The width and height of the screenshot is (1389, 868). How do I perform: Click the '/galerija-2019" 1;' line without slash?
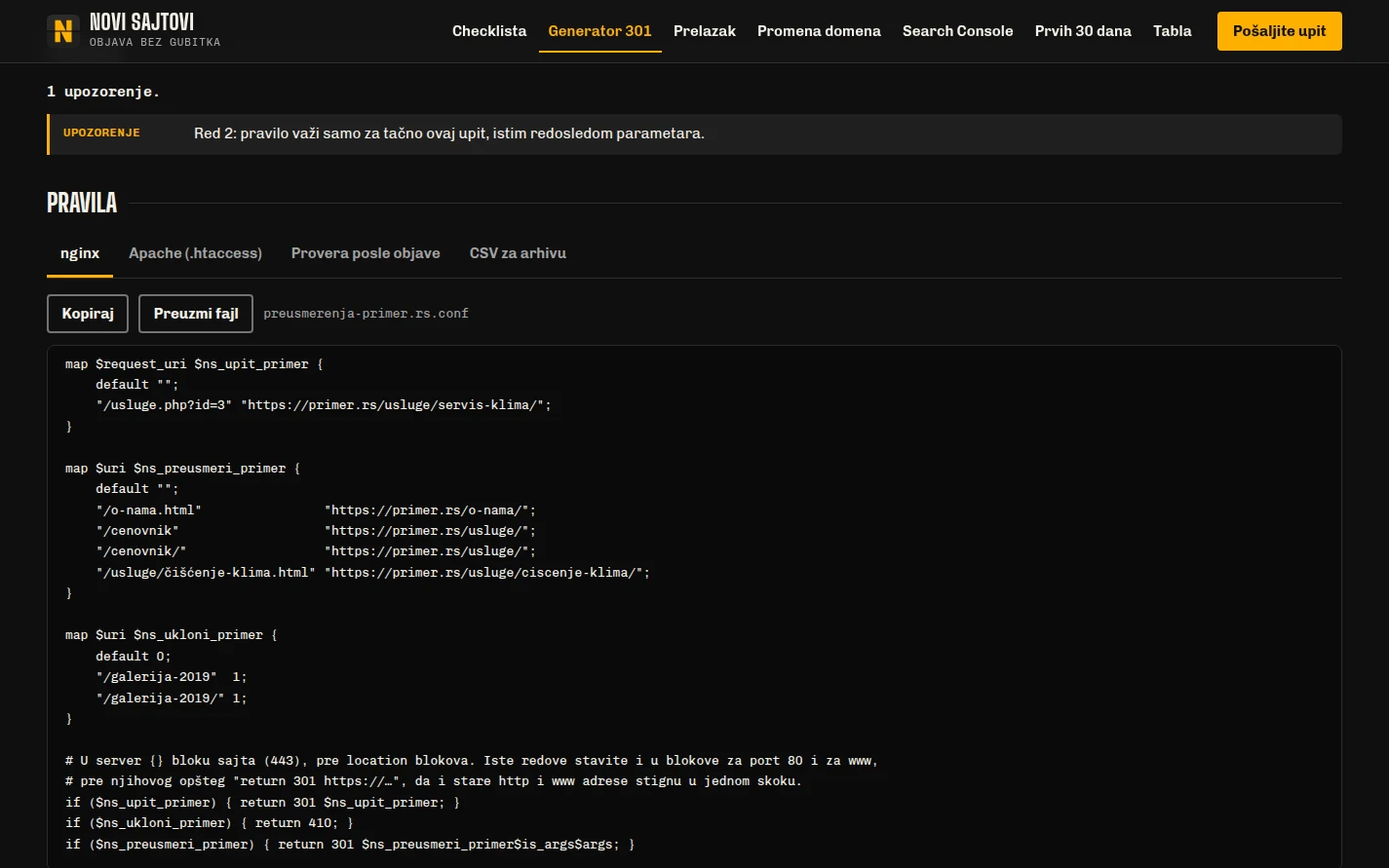pos(172,677)
